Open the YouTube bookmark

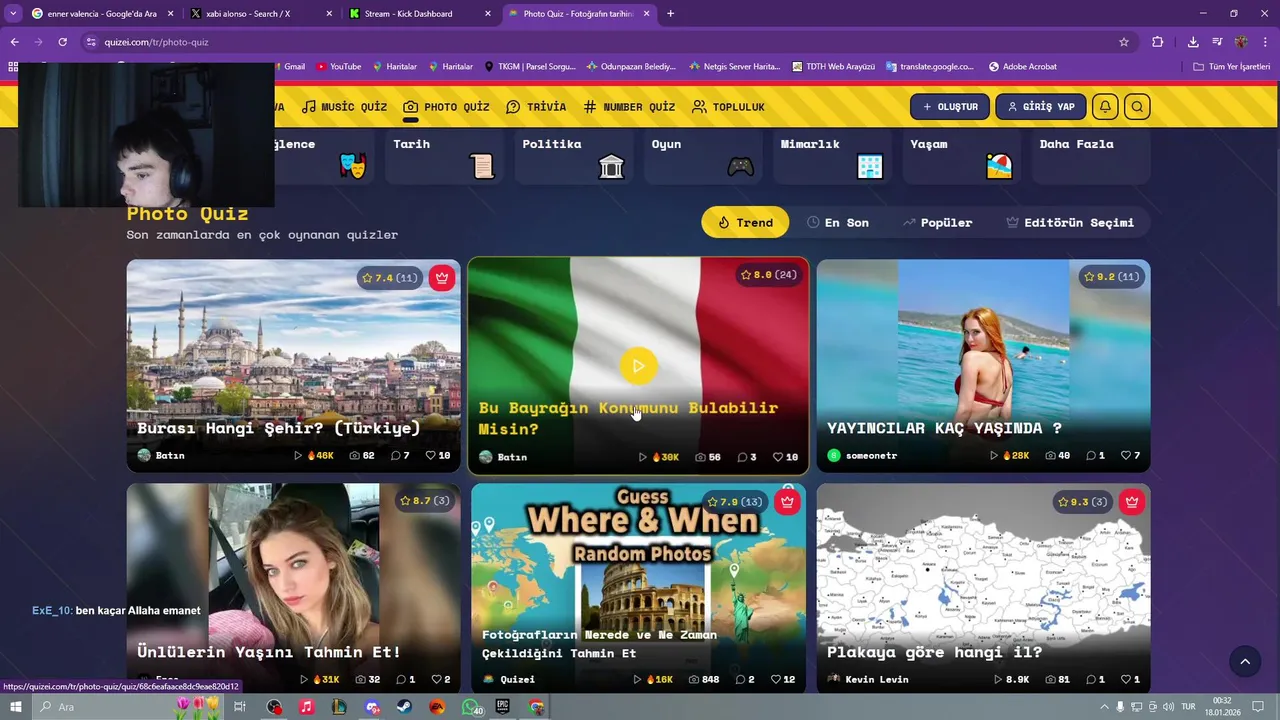coord(339,66)
